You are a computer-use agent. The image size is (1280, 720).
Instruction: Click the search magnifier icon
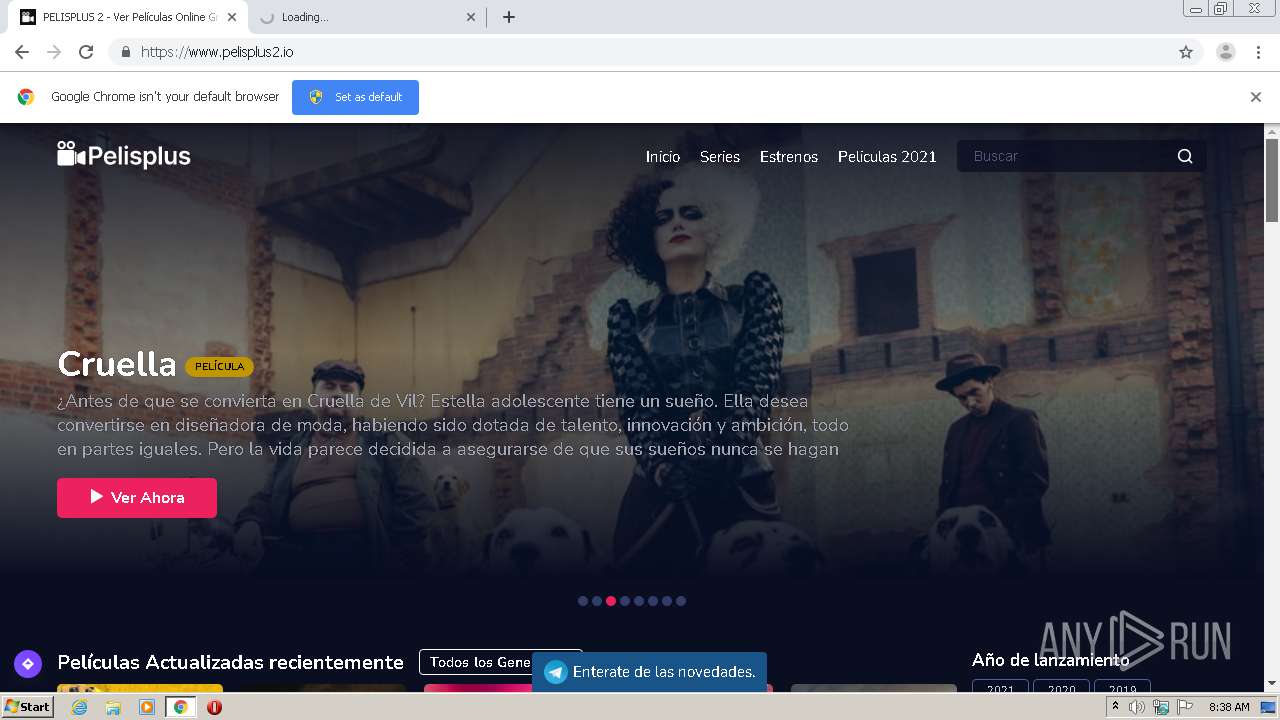1185,156
